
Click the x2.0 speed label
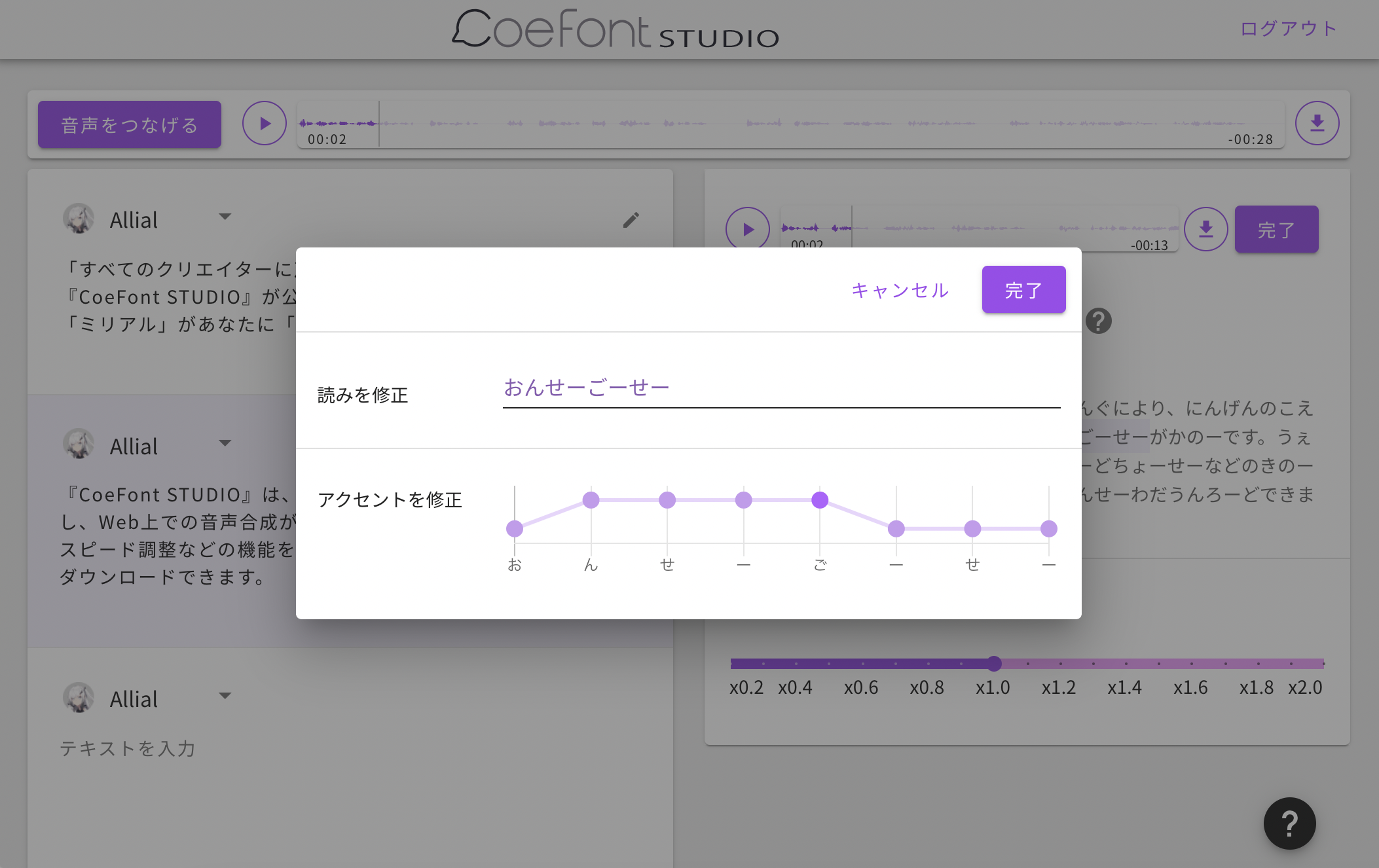click(1305, 687)
